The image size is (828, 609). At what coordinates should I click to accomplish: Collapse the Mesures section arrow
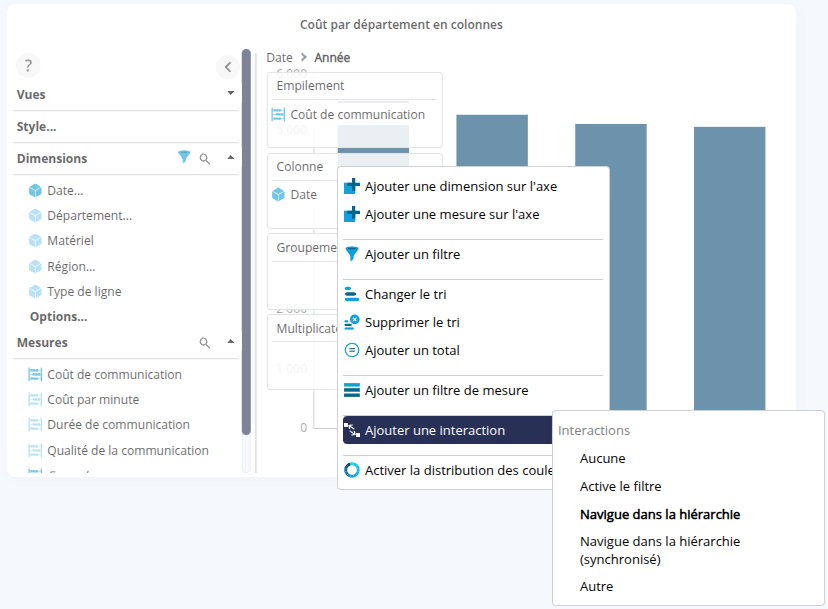(231, 342)
